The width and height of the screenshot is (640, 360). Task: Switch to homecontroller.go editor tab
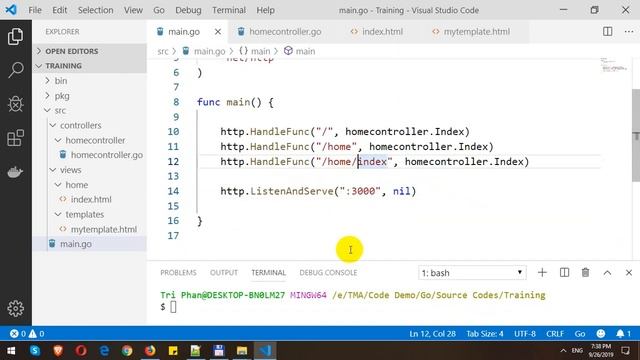[x=285, y=31]
